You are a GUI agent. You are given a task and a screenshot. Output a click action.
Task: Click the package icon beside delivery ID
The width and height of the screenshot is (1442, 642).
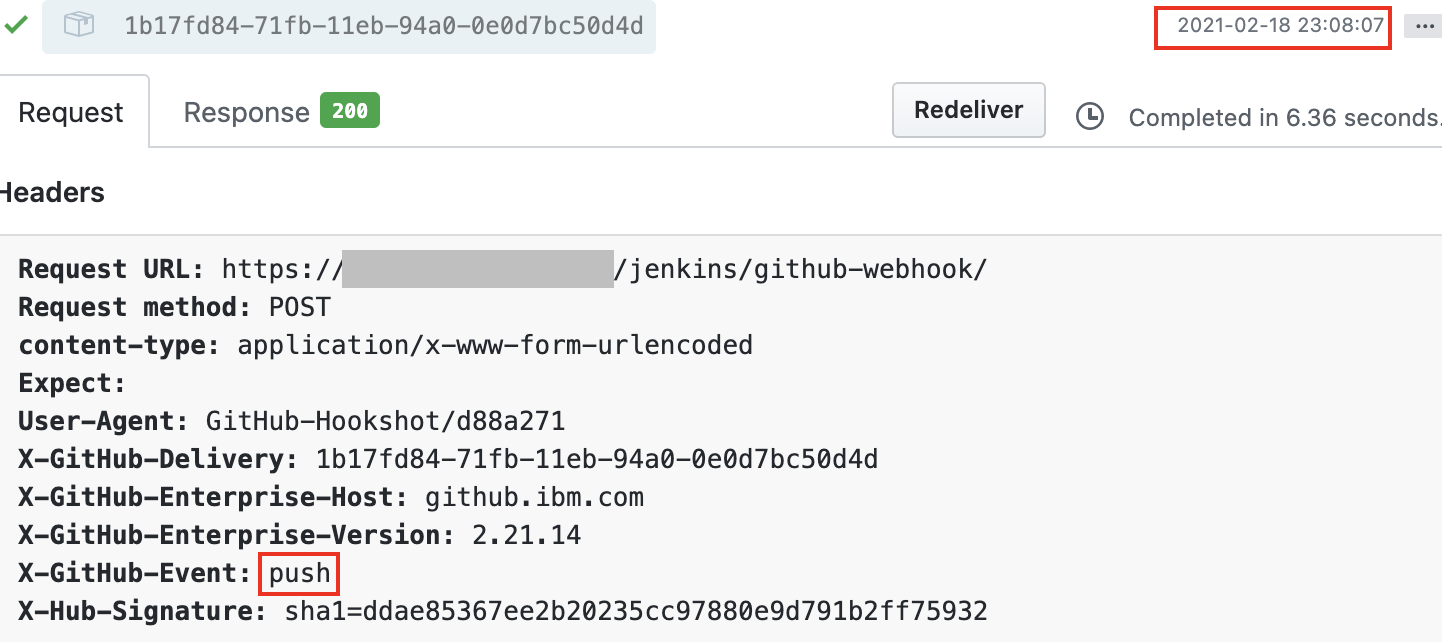click(x=79, y=25)
